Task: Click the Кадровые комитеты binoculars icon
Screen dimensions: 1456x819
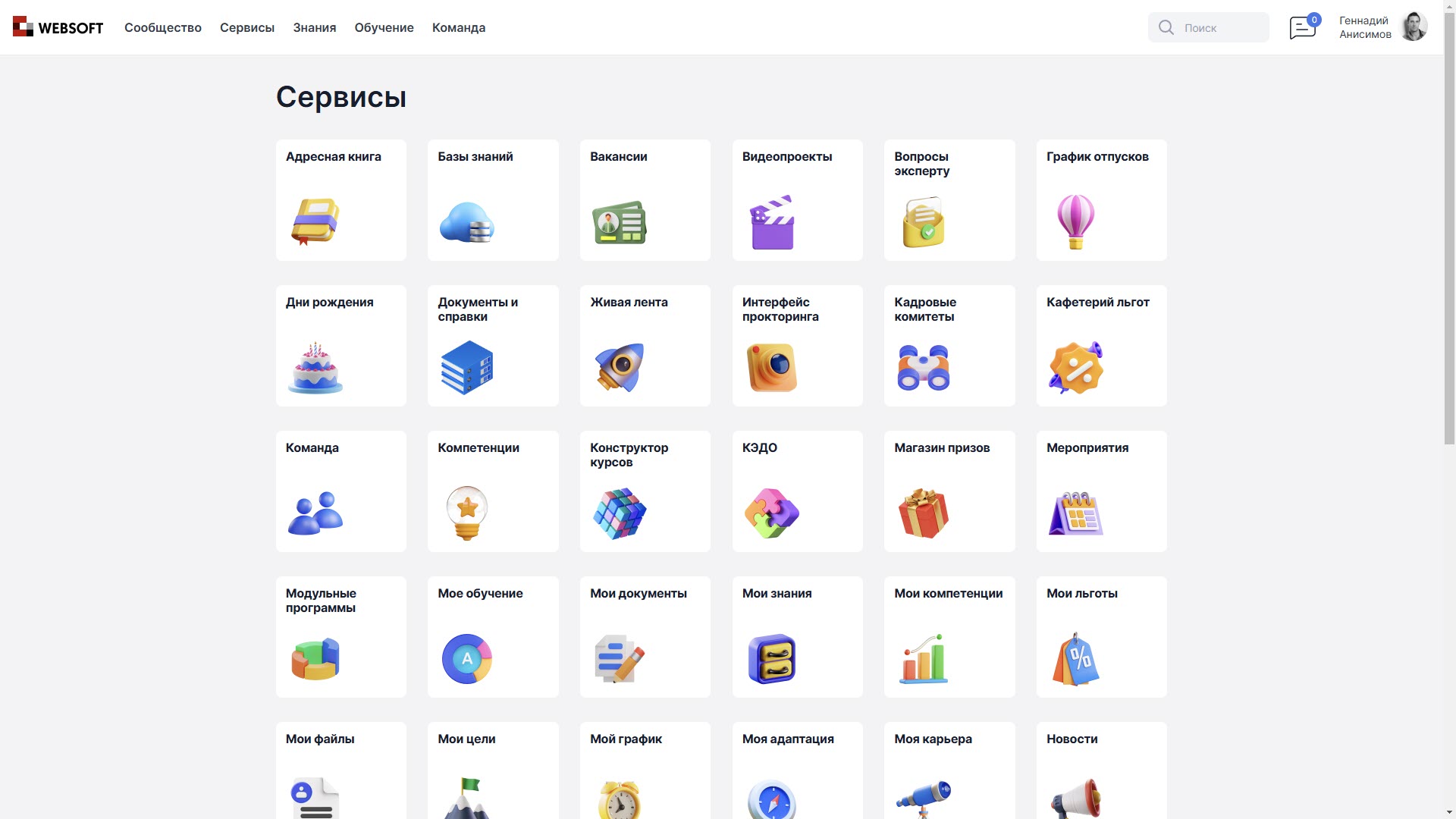Action: click(x=923, y=368)
